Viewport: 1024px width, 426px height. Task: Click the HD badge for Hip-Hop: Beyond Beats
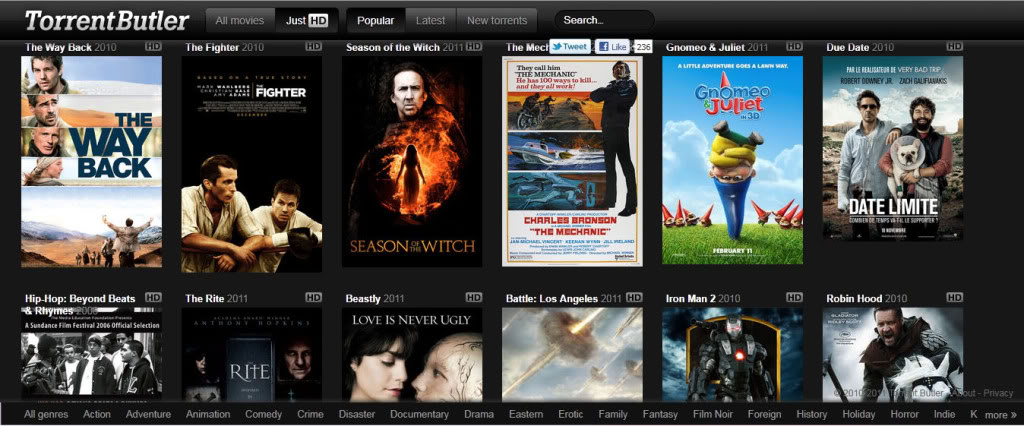click(153, 297)
